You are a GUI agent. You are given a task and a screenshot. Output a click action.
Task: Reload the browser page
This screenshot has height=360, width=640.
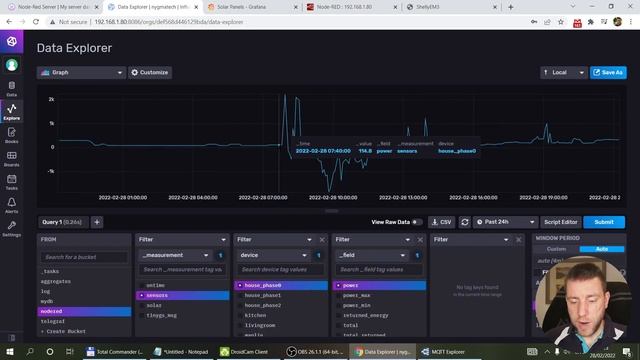pyautogui.click(x=36, y=22)
